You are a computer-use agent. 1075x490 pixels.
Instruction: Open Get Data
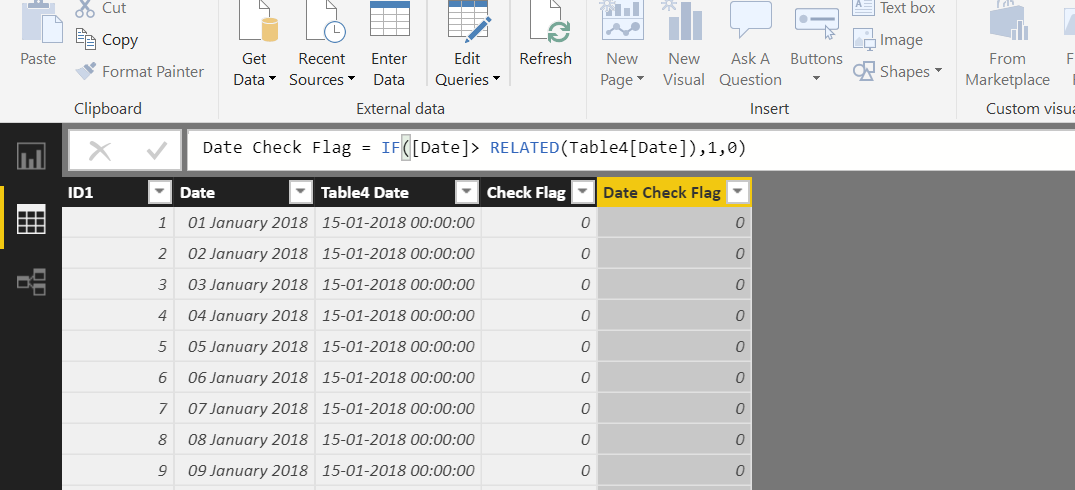coord(254,45)
